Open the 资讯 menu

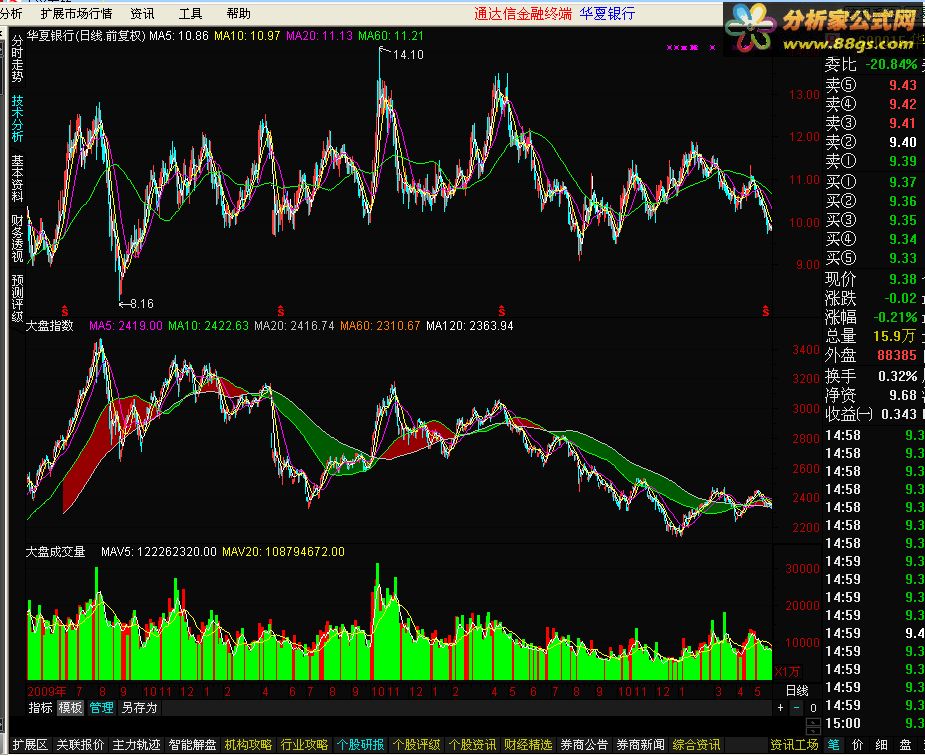pos(142,14)
